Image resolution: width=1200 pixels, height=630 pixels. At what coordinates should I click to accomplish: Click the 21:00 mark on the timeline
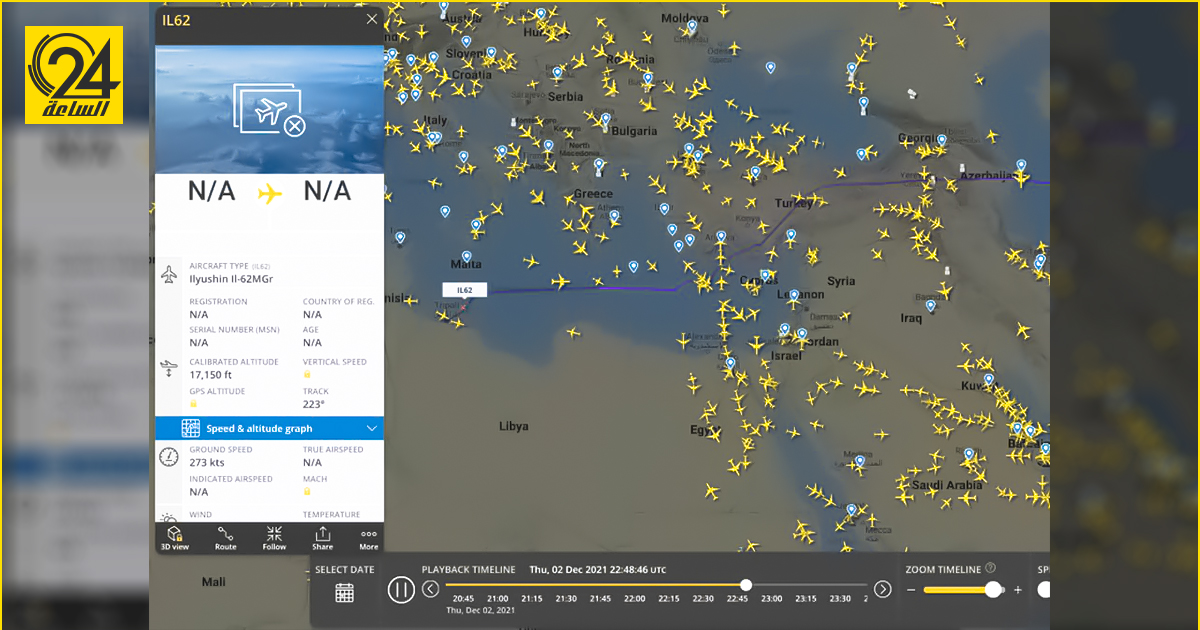click(x=497, y=599)
